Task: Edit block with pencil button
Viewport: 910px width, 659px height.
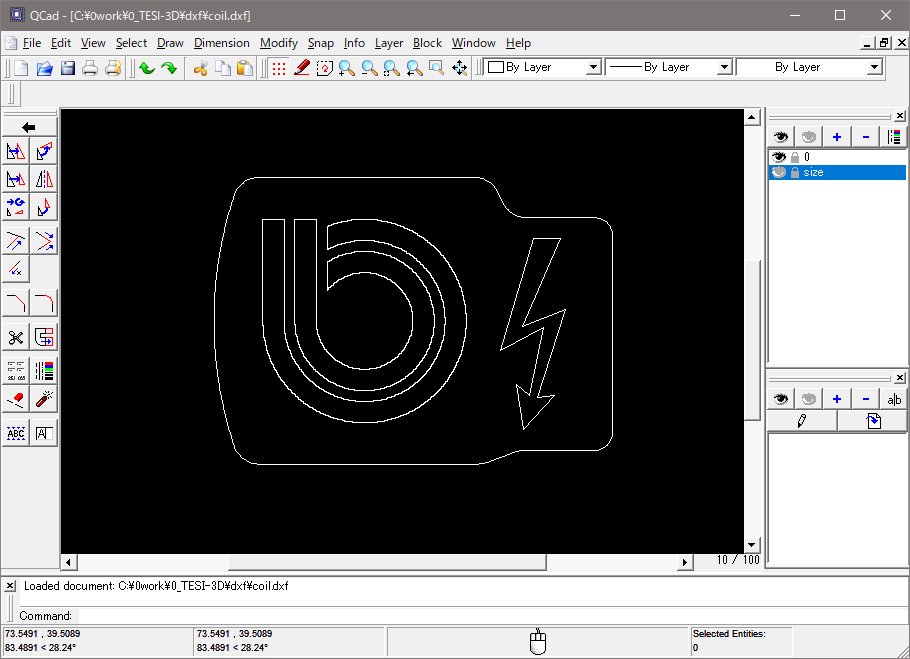Action: pos(802,421)
